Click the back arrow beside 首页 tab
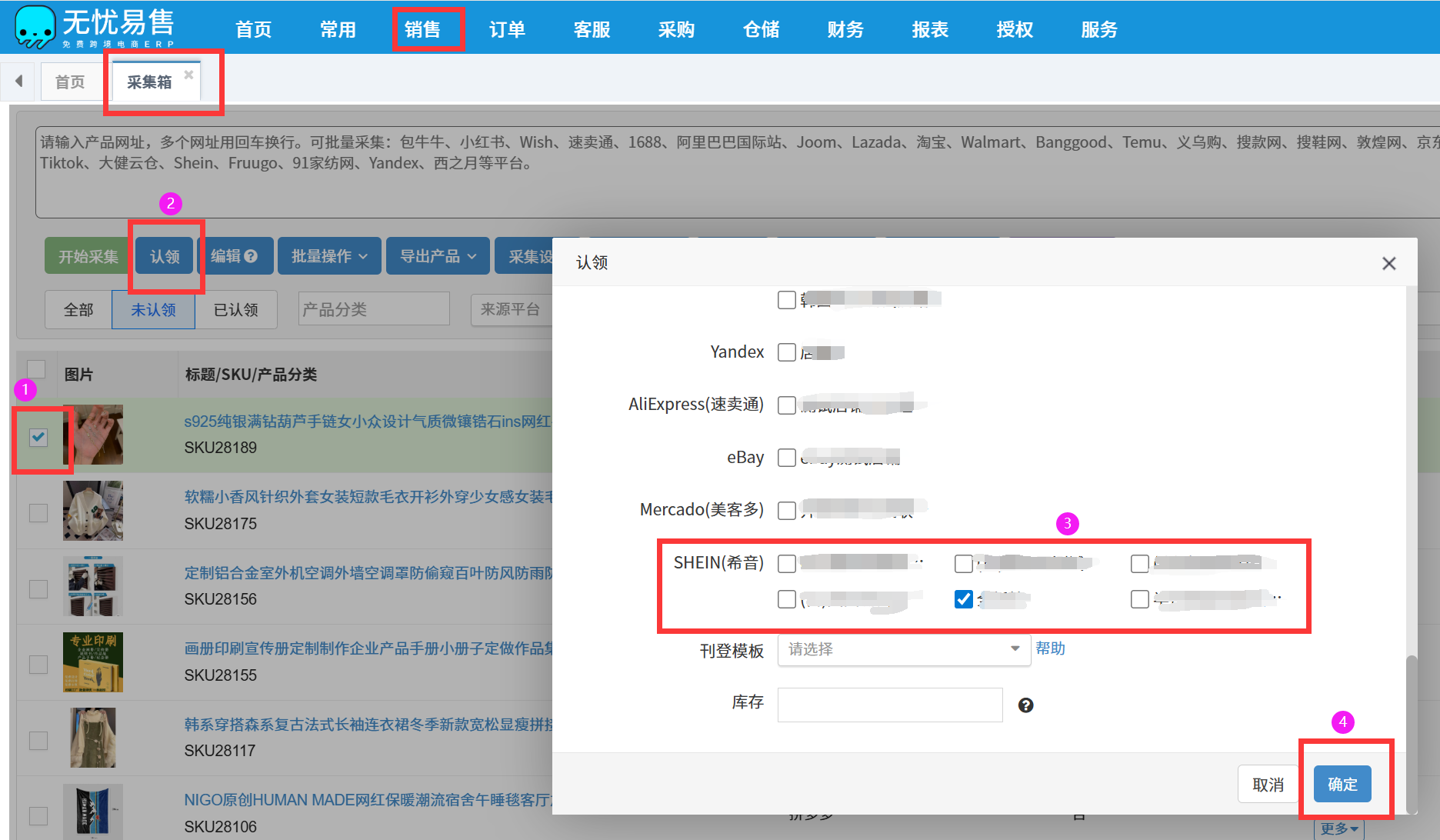This screenshot has width=1440, height=840. tap(18, 81)
